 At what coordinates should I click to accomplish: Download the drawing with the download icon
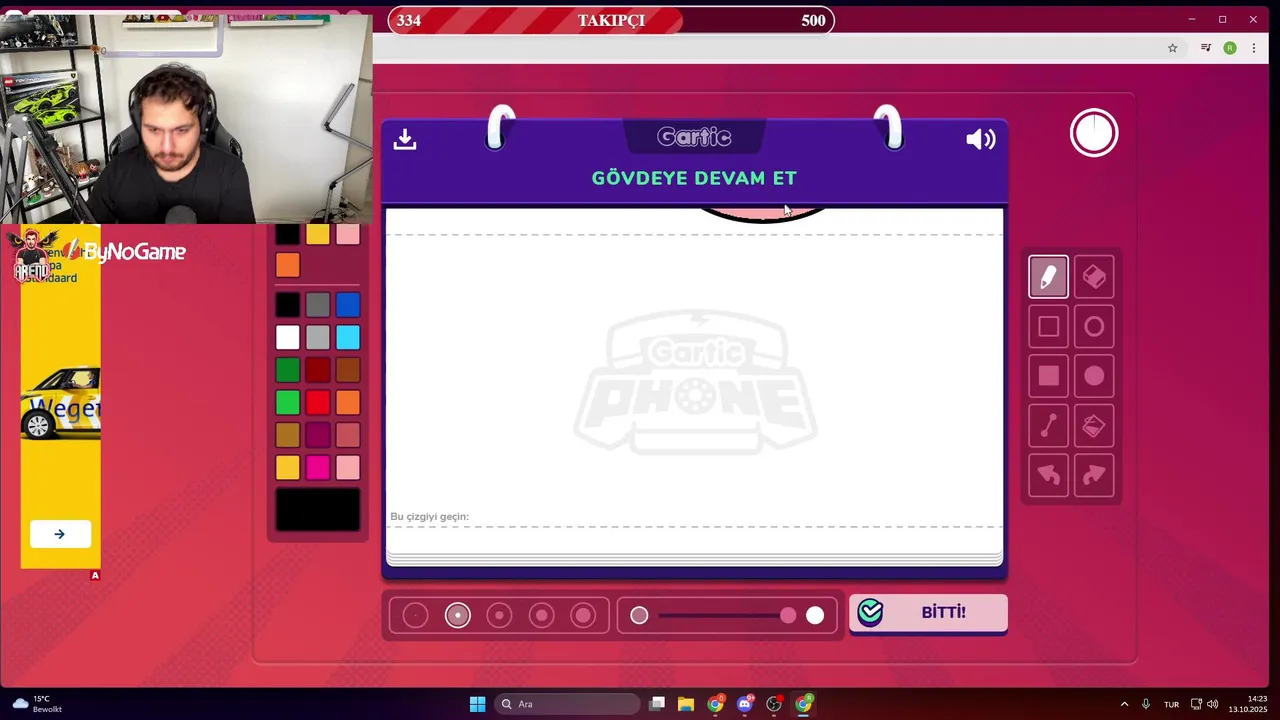point(404,139)
